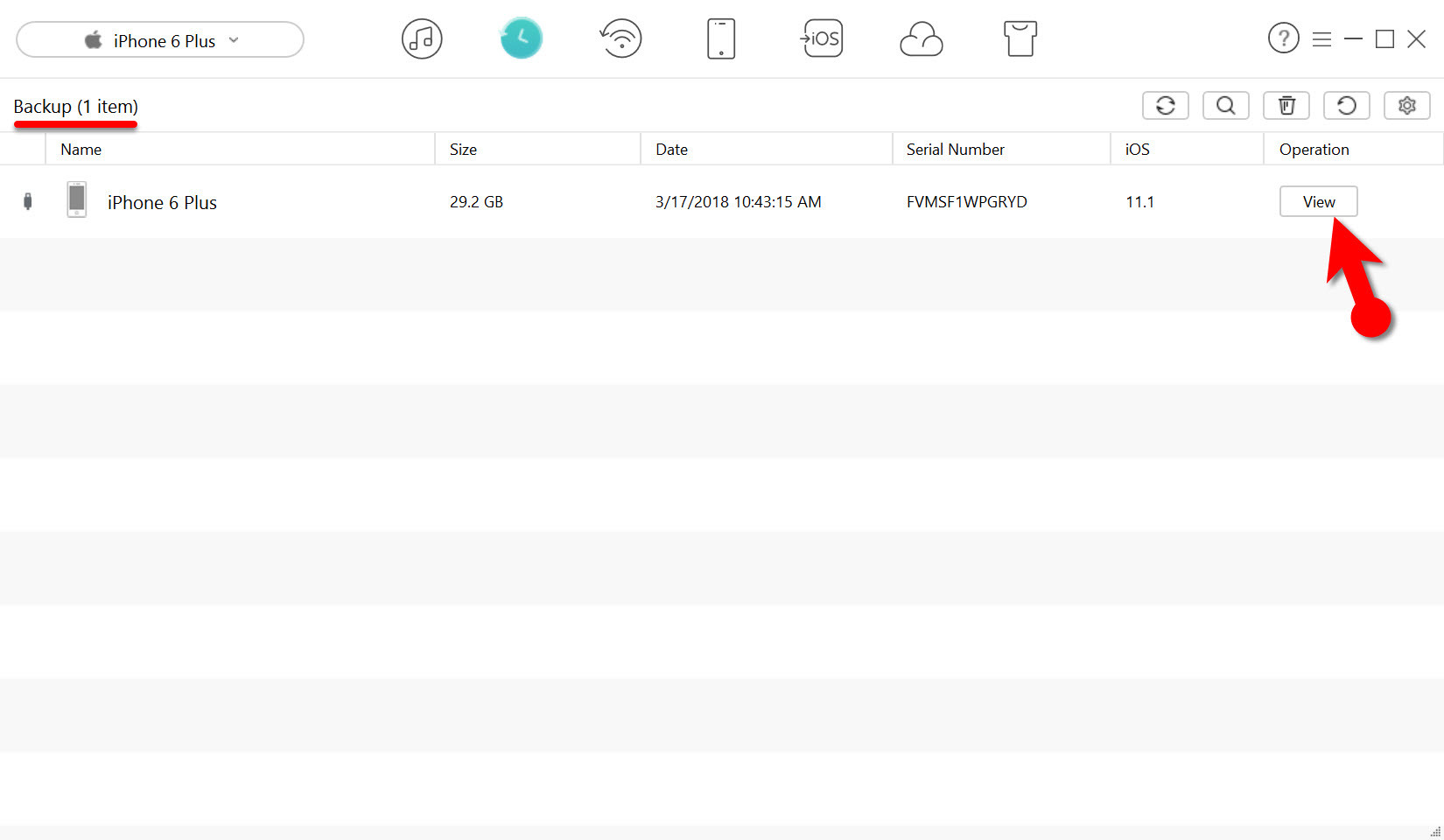Image resolution: width=1444 pixels, height=840 pixels.
Task: Close the application window
Action: point(1416,39)
